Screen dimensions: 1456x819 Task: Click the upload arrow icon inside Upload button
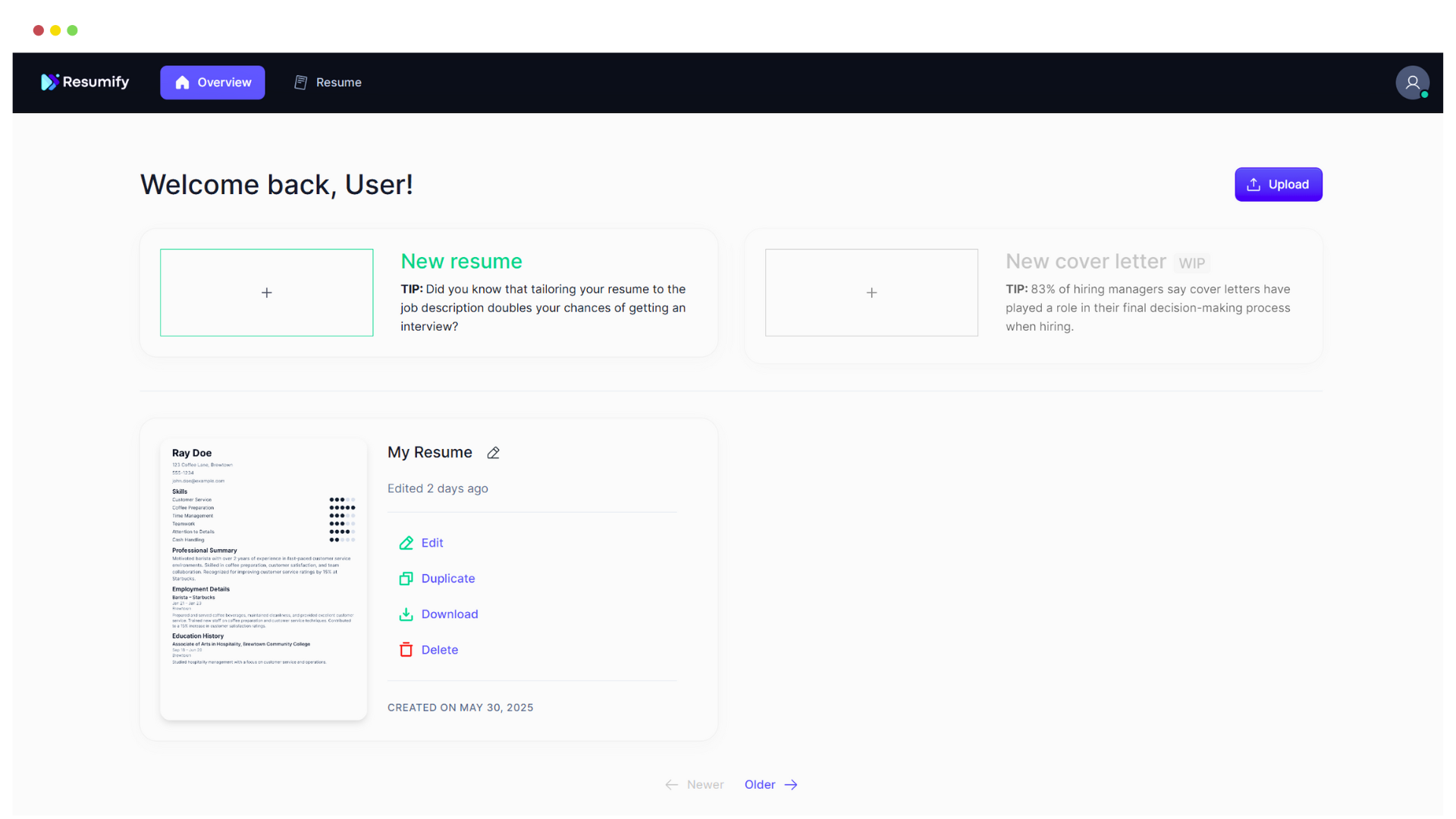1254,184
